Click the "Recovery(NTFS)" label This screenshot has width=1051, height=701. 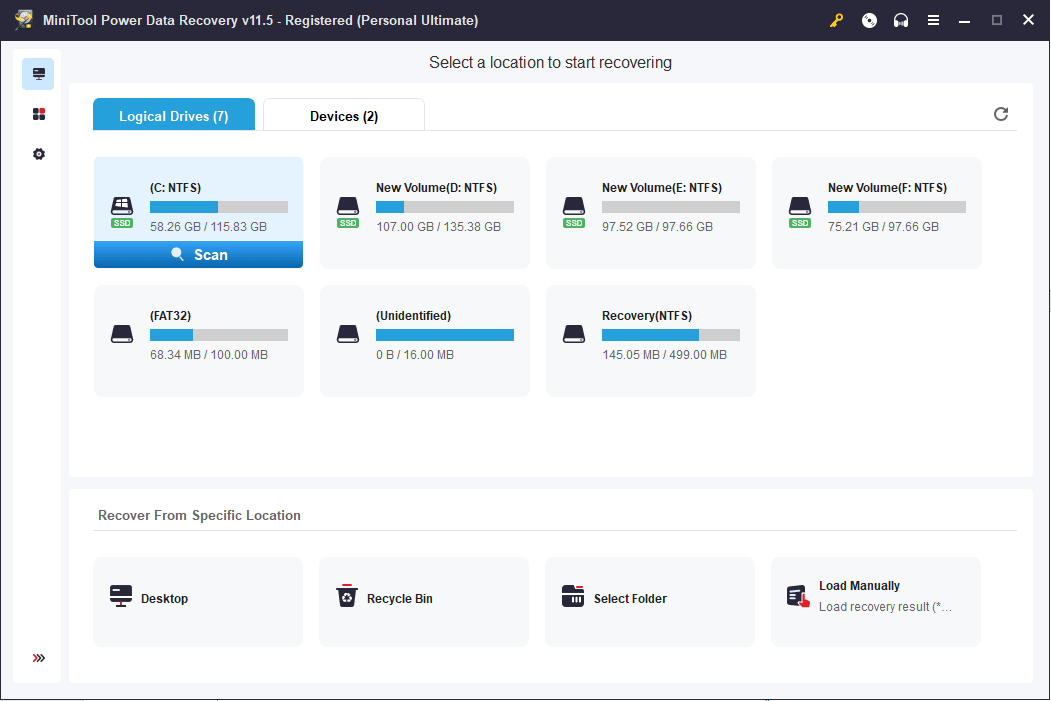(647, 316)
